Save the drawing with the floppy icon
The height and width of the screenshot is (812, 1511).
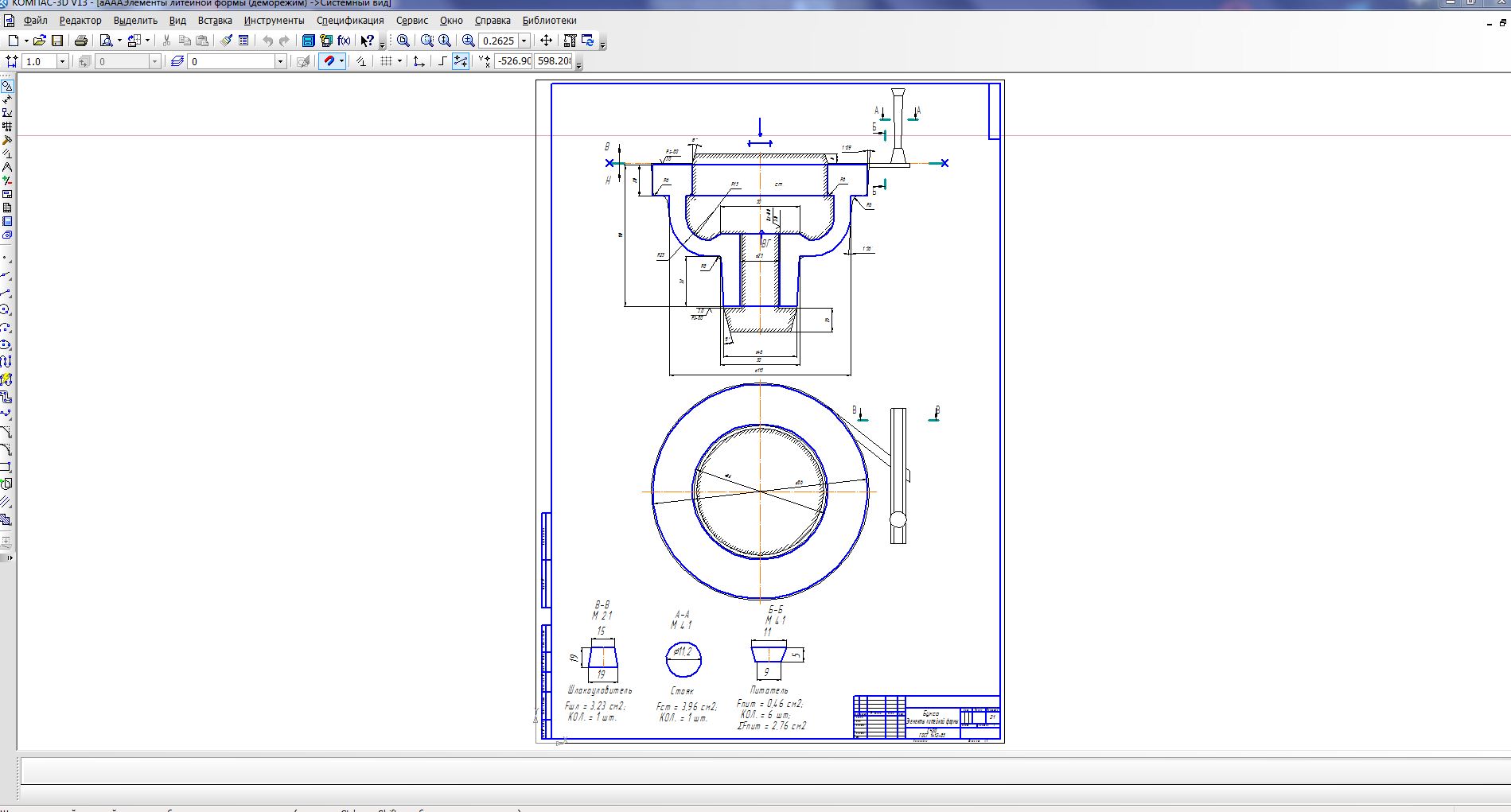[57, 41]
